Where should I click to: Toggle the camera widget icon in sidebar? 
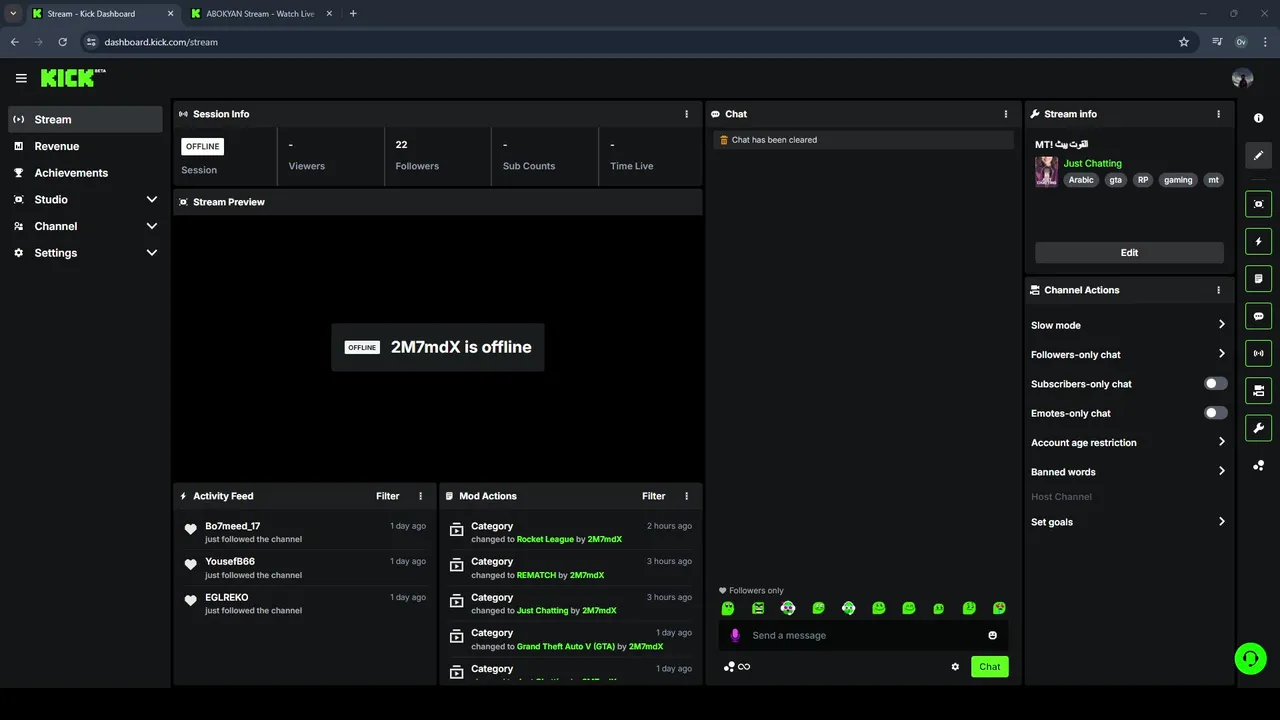[x=1258, y=390]
